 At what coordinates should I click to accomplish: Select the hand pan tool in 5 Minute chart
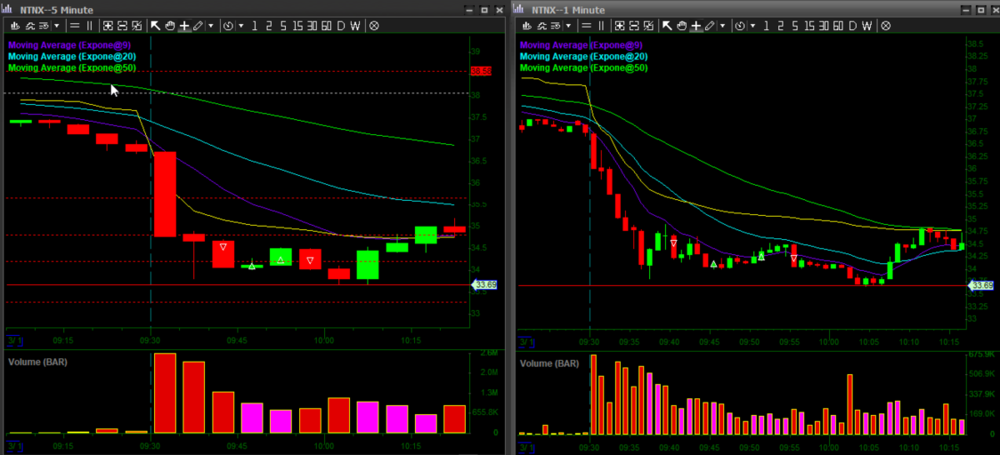[x=170, y=25]
